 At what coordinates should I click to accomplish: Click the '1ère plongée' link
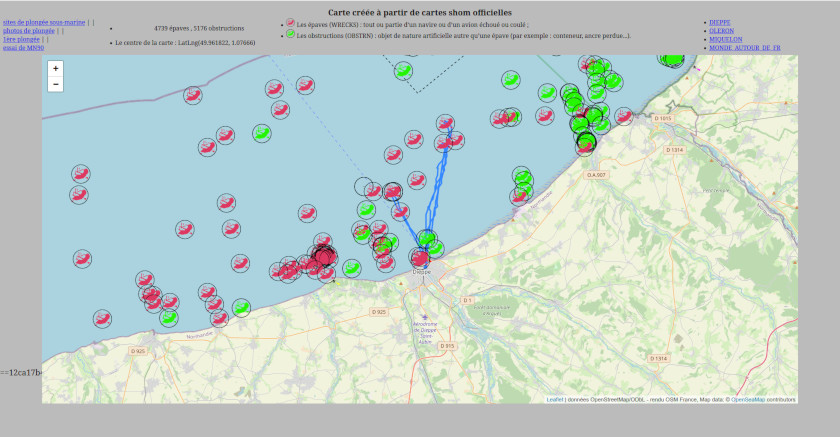22,39
